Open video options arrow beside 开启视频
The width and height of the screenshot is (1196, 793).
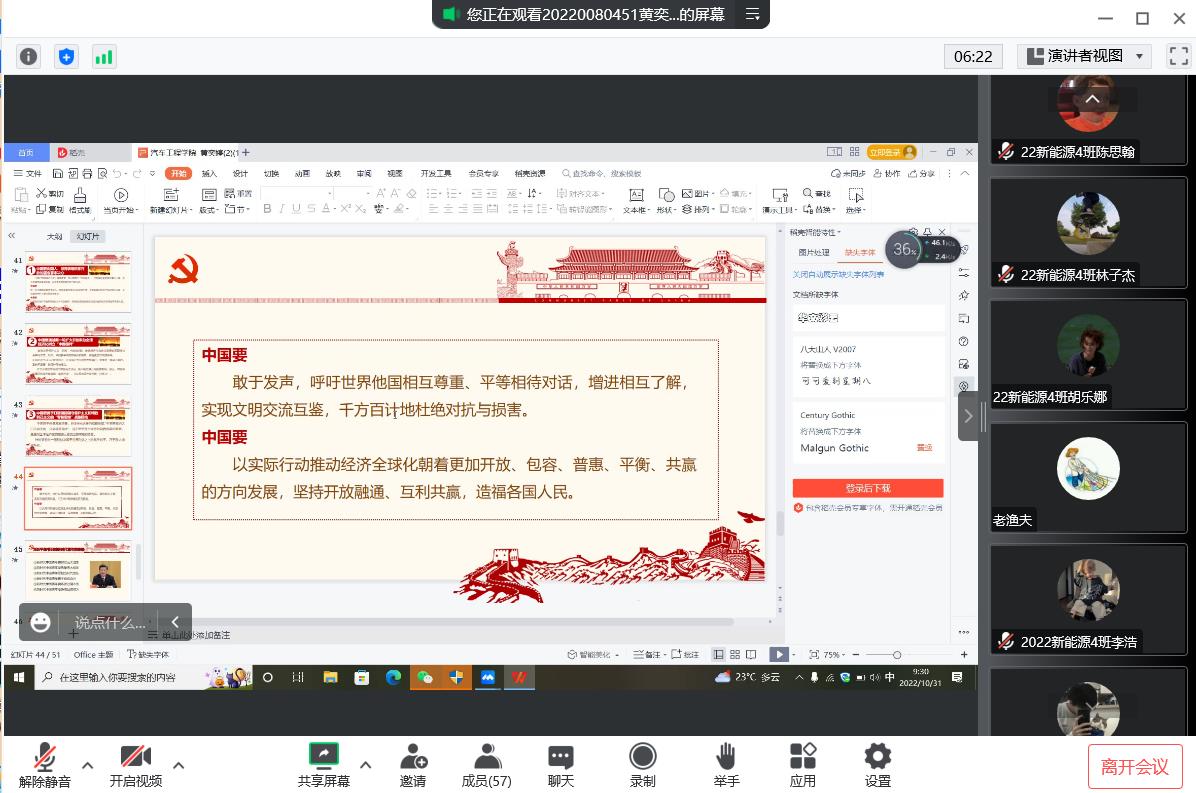click(179, 766)
